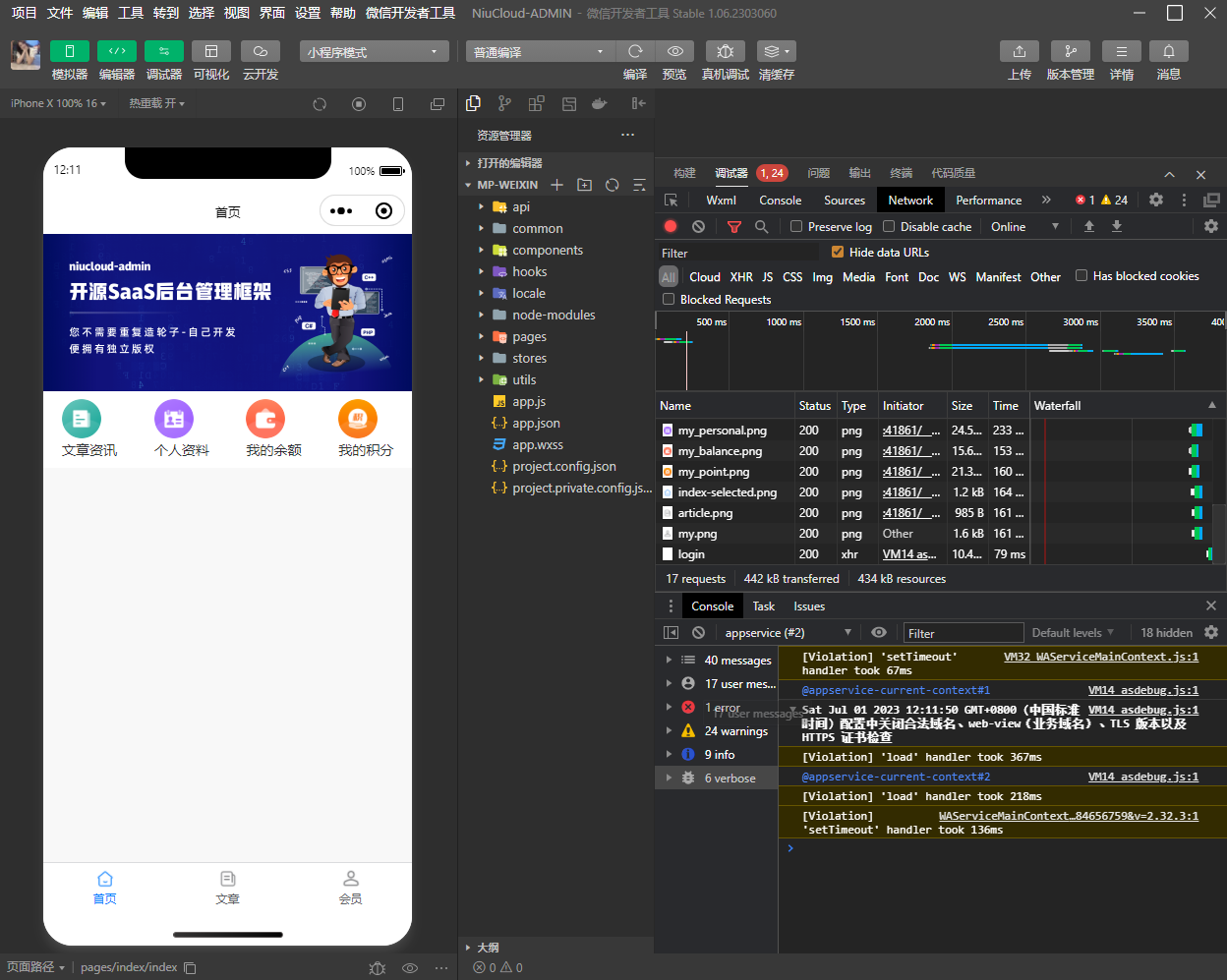1227x980 pixels.
Task: Switch to the 问题 tab
Action: pyautogui.click(x=818, y=173)
